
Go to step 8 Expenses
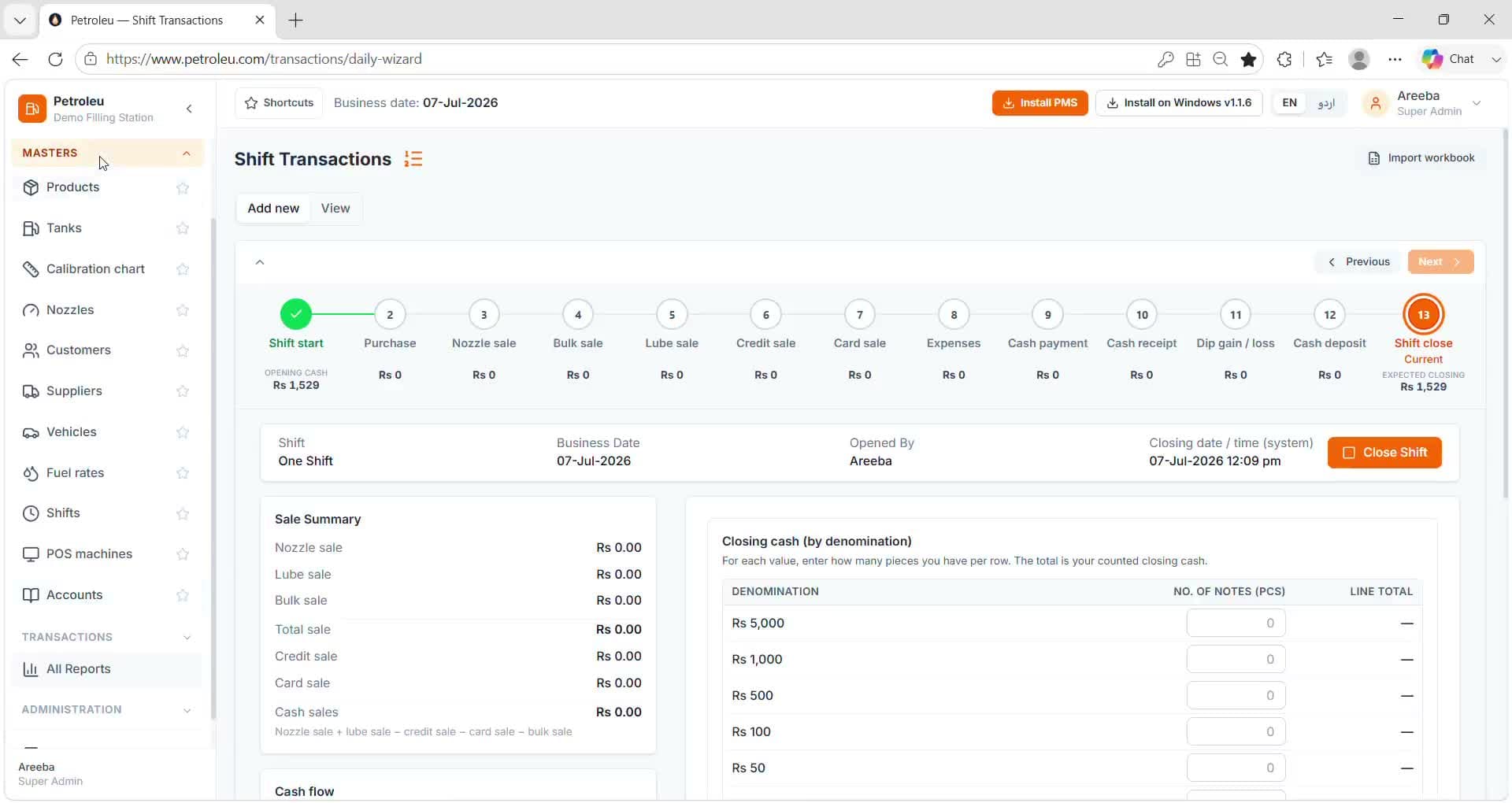954,315
